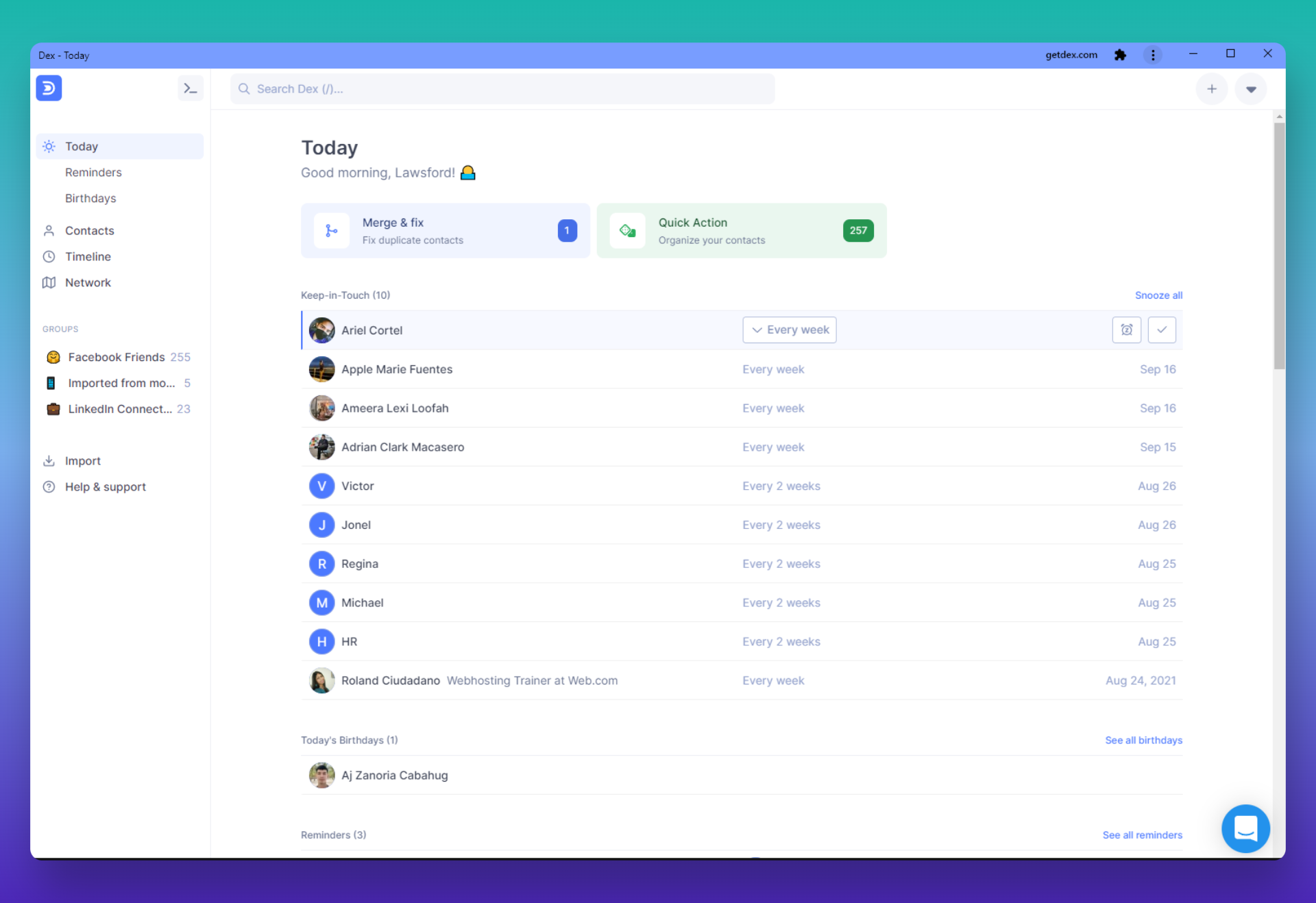Image resolution: width=1316 pixels, height=903 pixels.
Task: Open Birthdays under Today
Action: (x=90, y=199)
